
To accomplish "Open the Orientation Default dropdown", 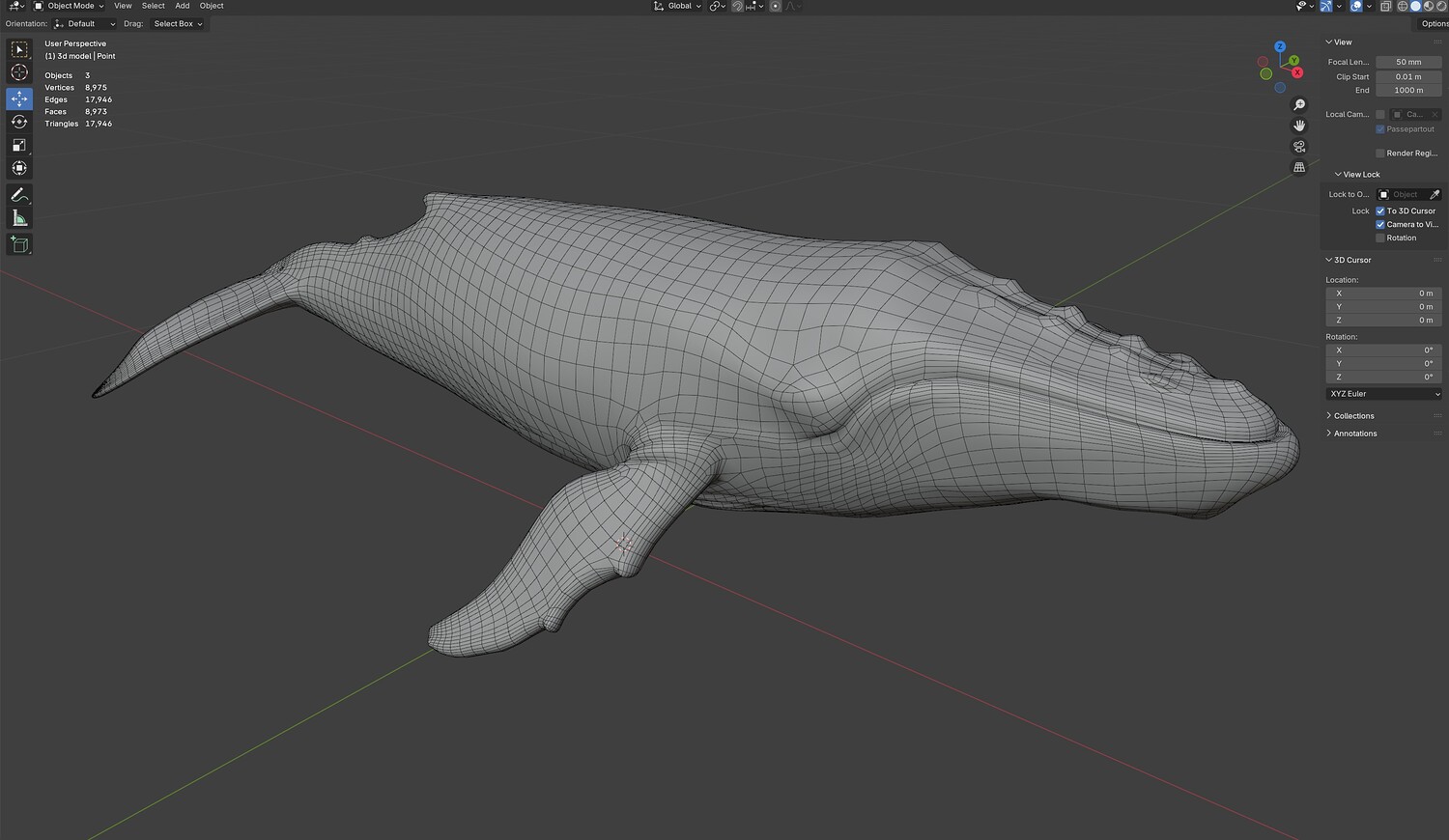I will (85, 24).
